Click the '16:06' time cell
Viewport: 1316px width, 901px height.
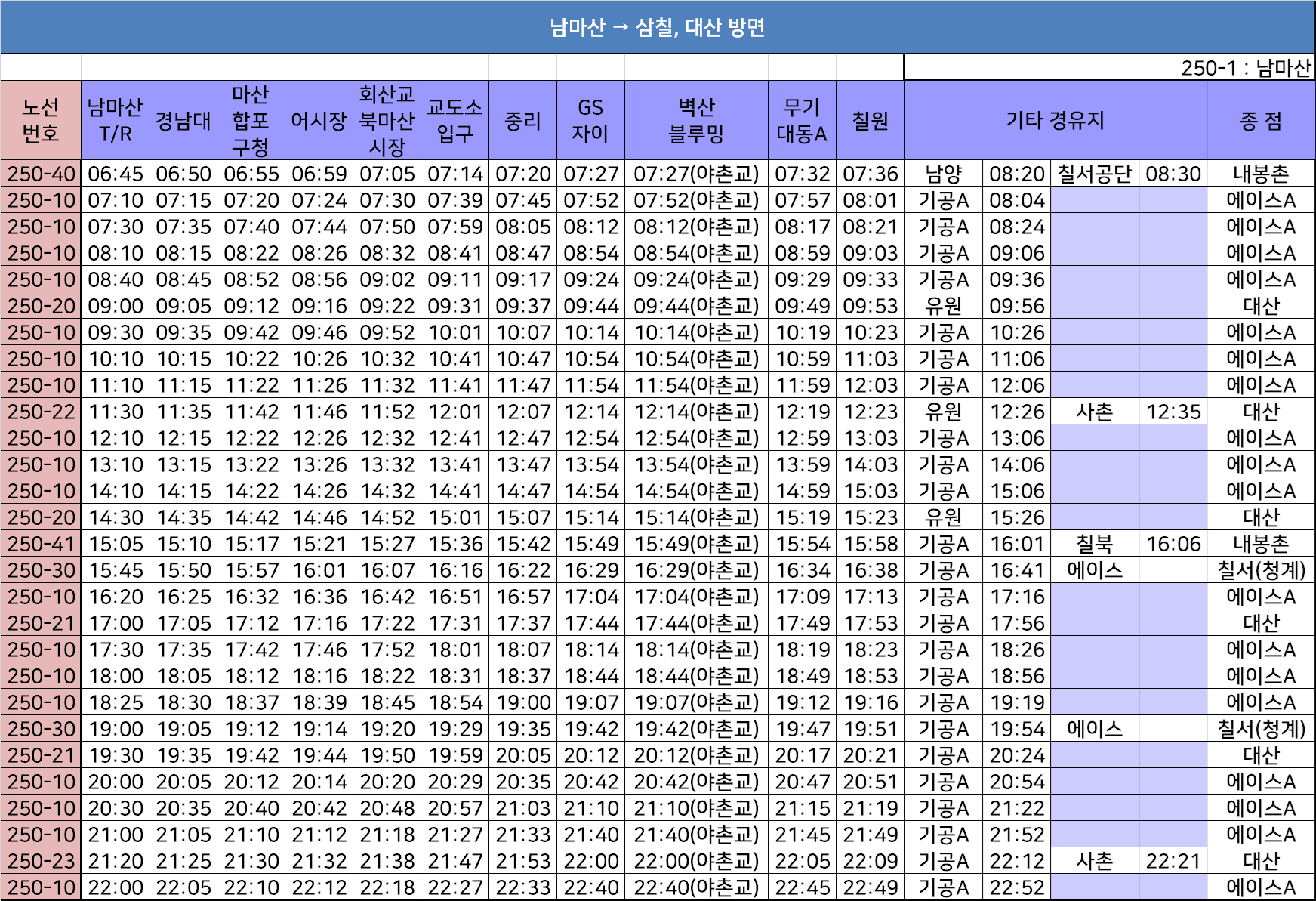[x=1173, y=544]
